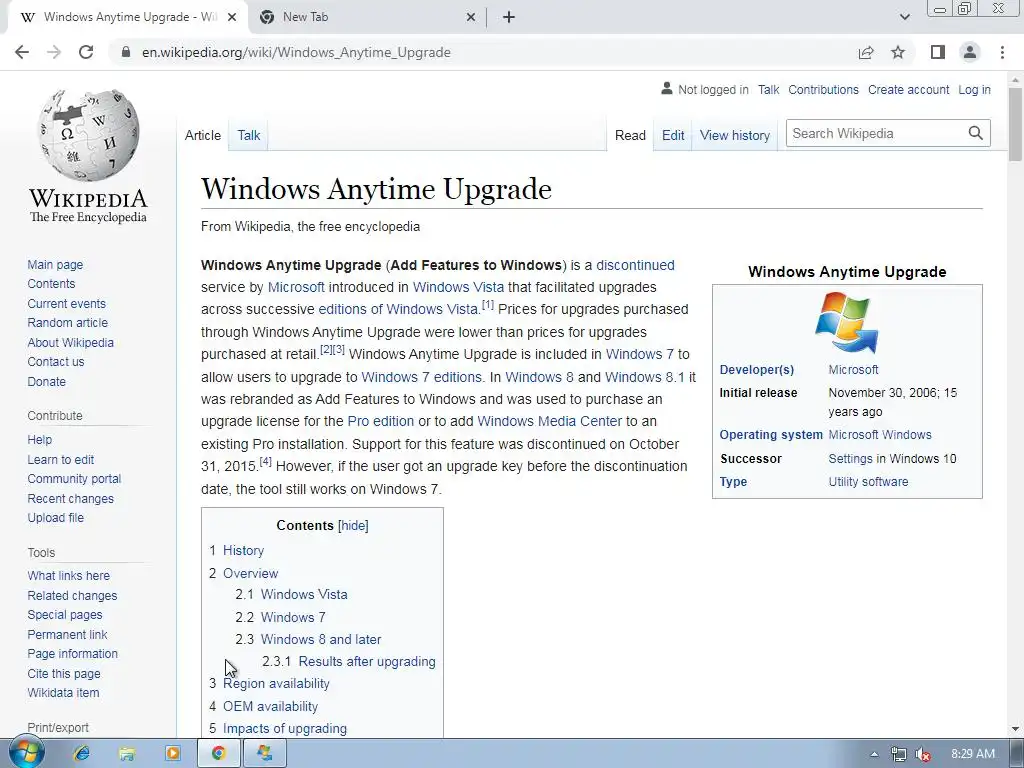Image resolution: width=1024 pixels, height=768 pixels.
Task: Open Recent changes in sidebar
Action: pos(71,498)
